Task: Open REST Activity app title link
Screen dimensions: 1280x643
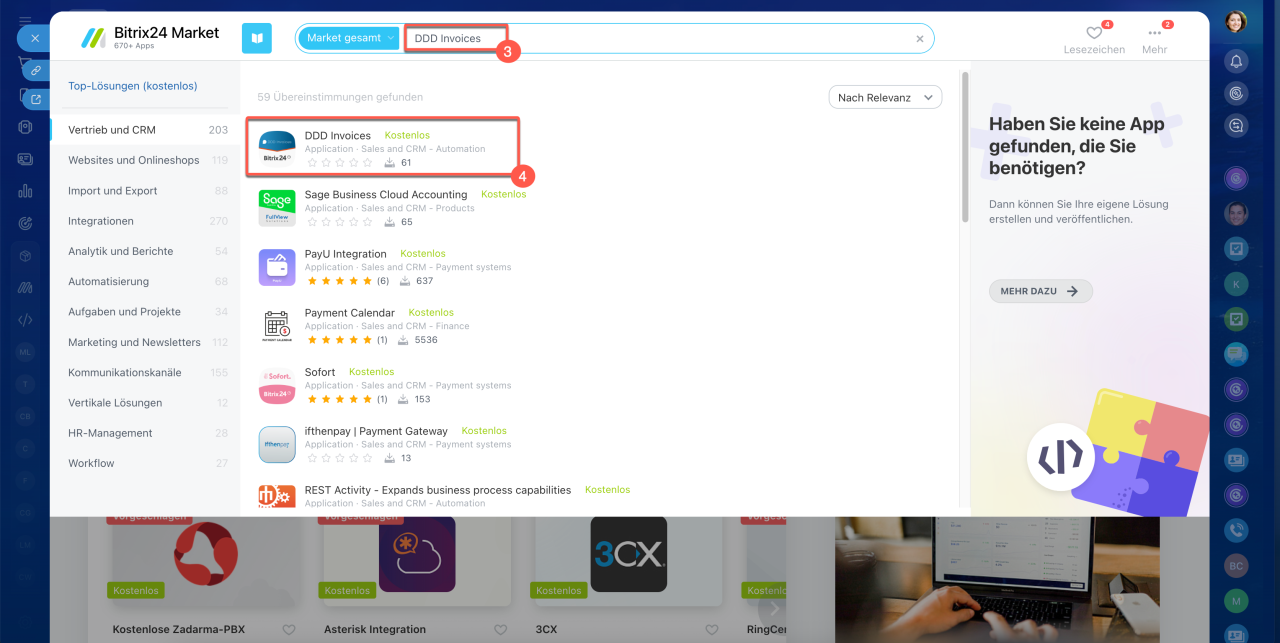Action: (x=438, y=490)
